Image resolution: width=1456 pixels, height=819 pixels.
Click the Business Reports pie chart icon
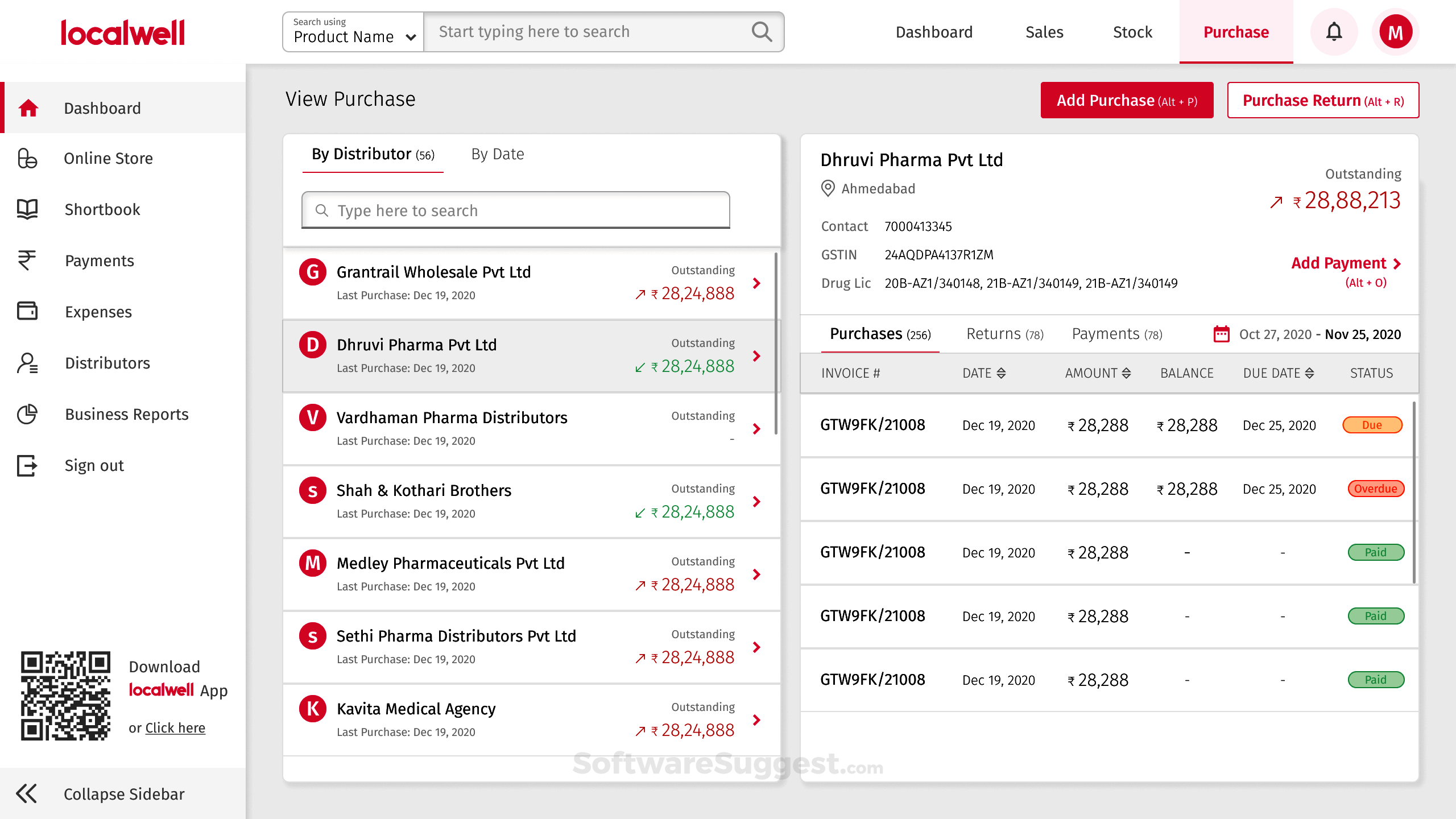pos(28,414)
